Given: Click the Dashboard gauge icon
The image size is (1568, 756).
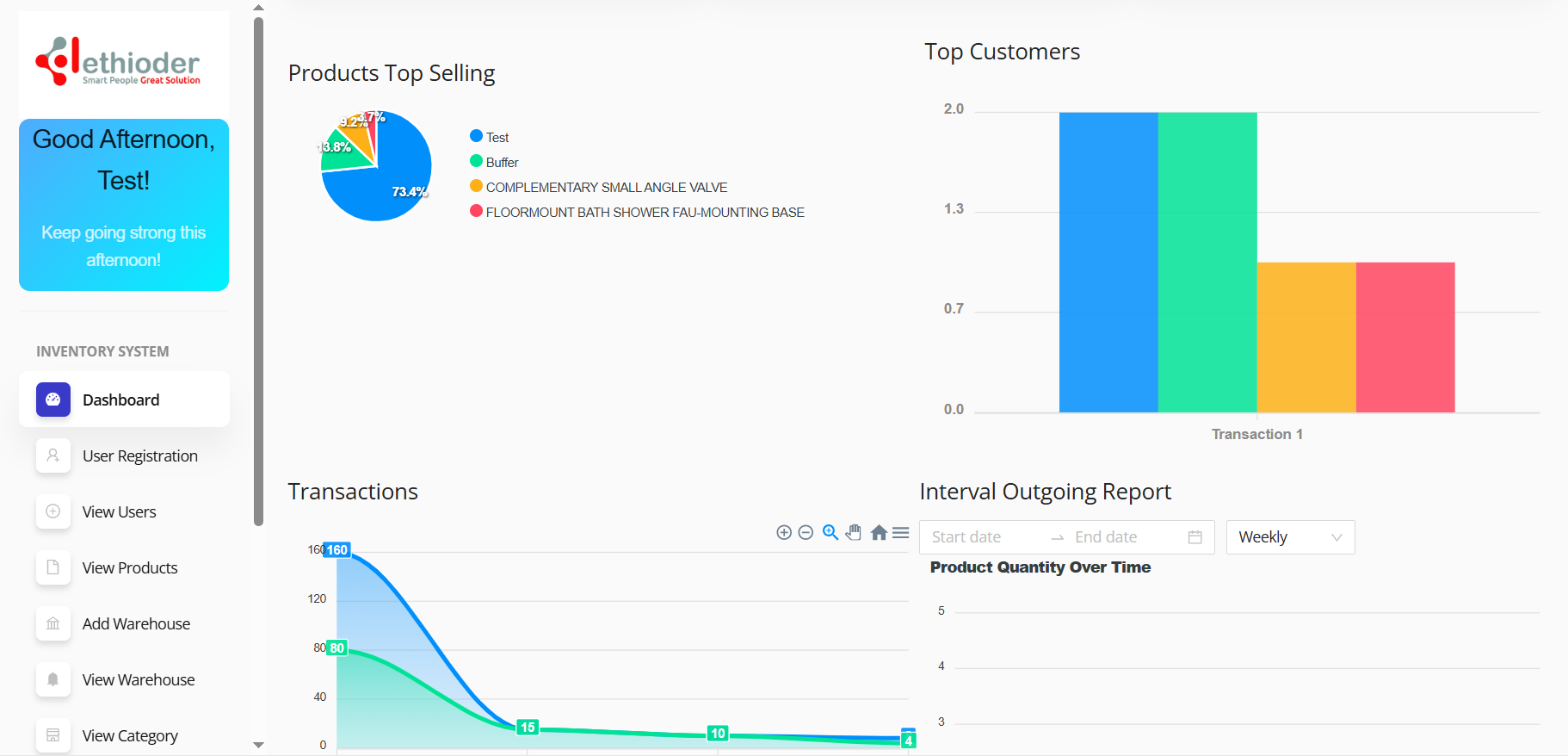Looking at the screenshot, I should click(x=53, y=400).
